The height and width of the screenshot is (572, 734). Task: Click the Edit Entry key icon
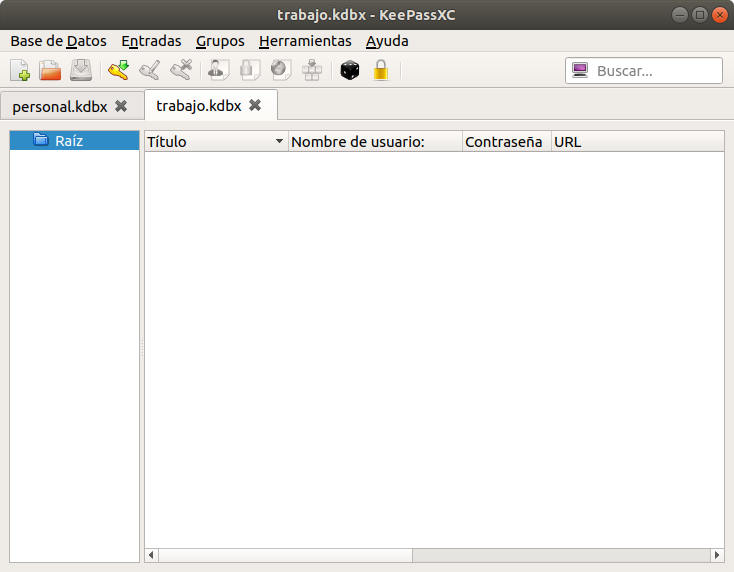coord(150,70)
